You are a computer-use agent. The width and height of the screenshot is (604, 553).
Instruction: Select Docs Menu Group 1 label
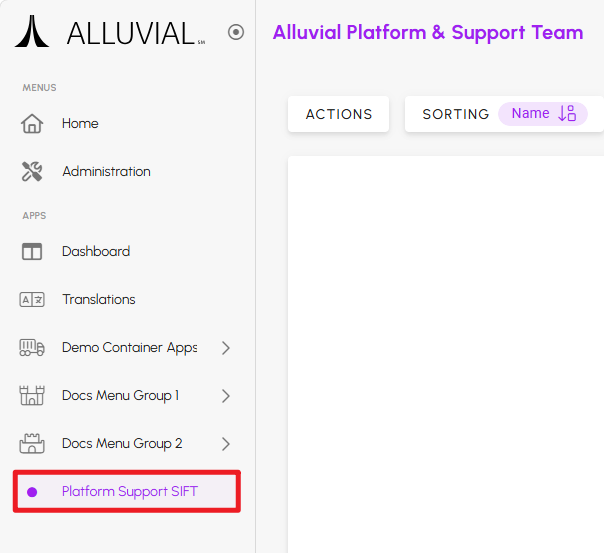pyautogui.click(x=120, y=395)
